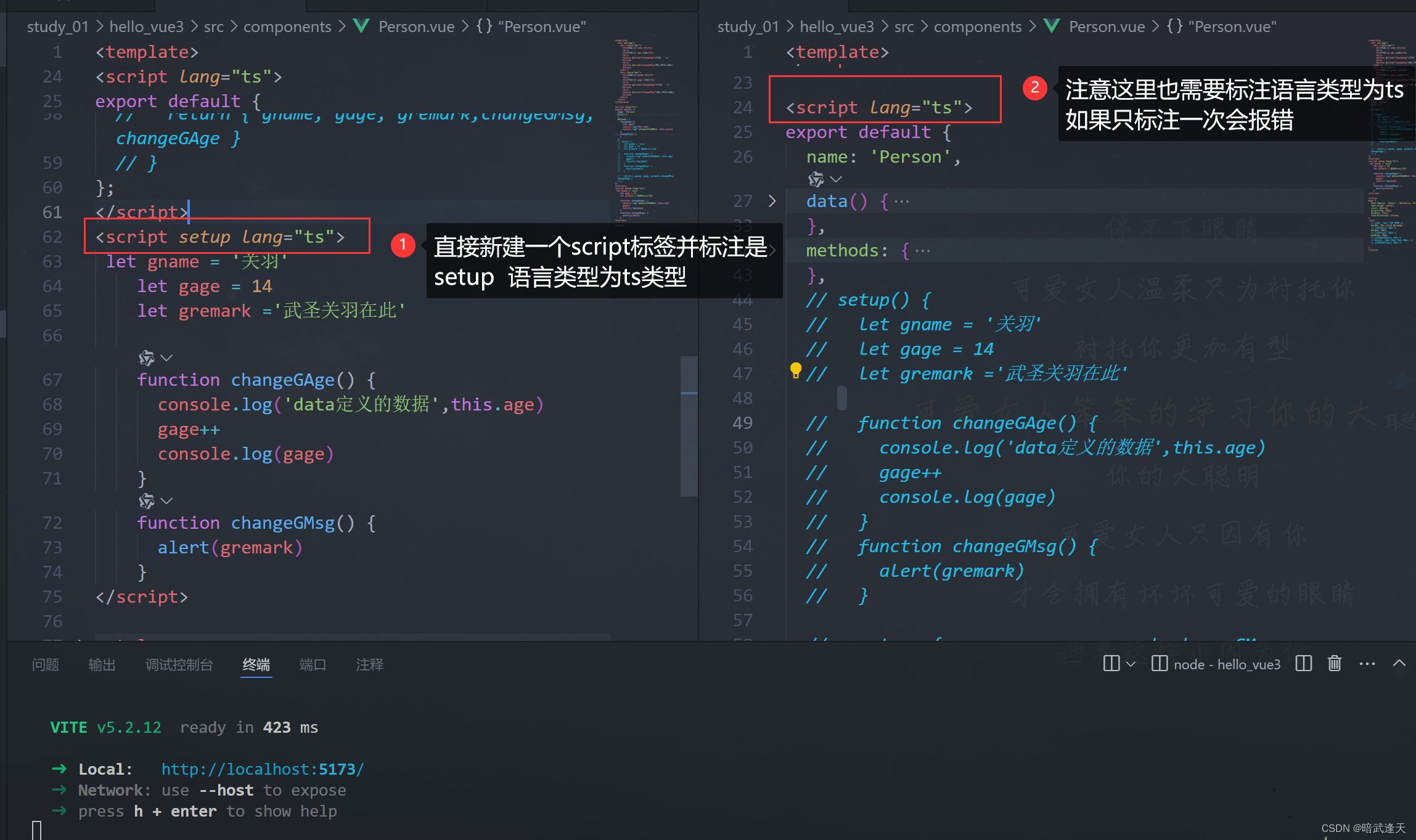Viewport: 1416px width, 840px height.
Task: Open more terminal actions menu
Action: coord(1367,664)
